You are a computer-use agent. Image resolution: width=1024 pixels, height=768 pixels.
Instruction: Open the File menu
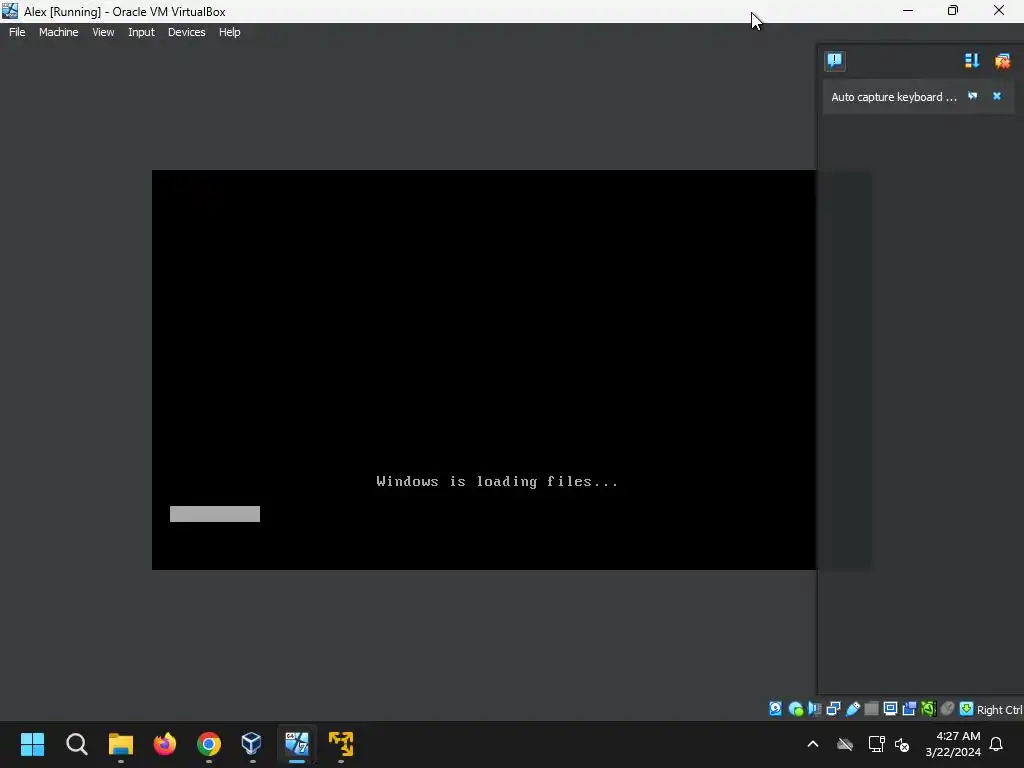(17, 32)
